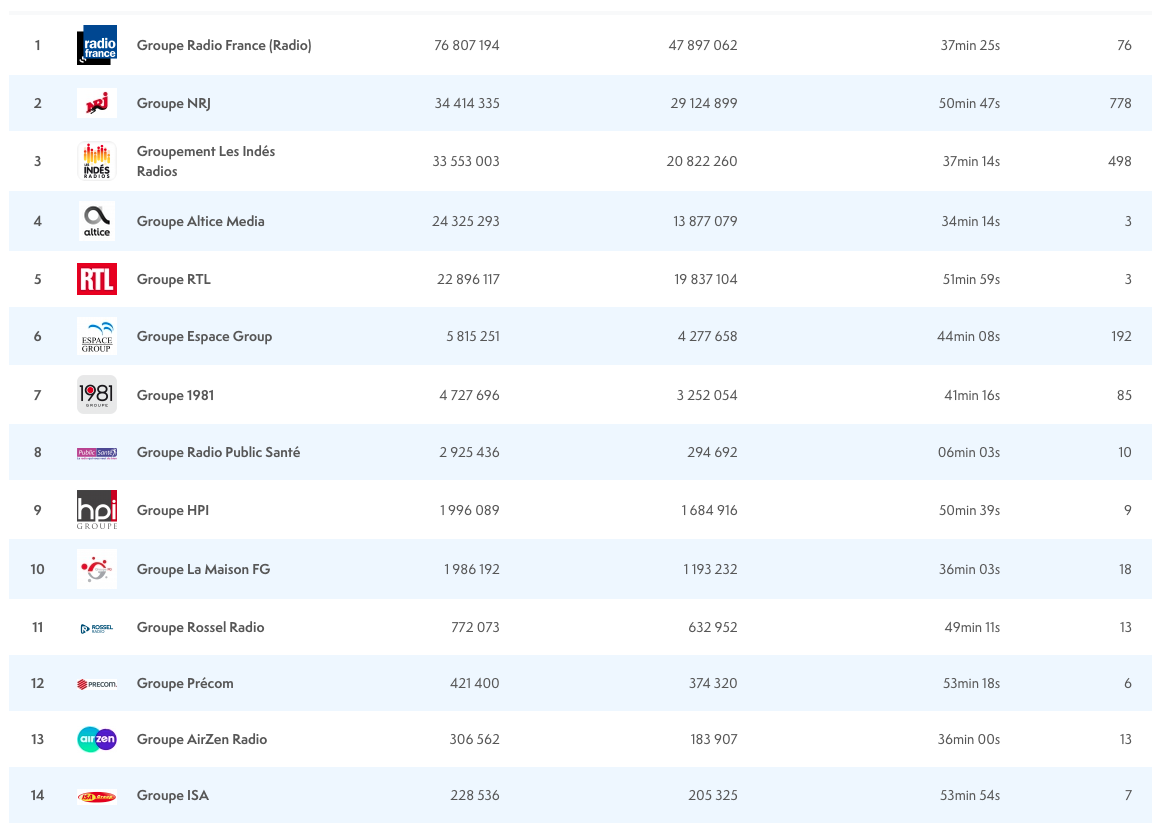Viewport: 1165px width, 836px height.
Task: Select Groupe RTL's 22 896 117 value
Action: coord(468,279)
